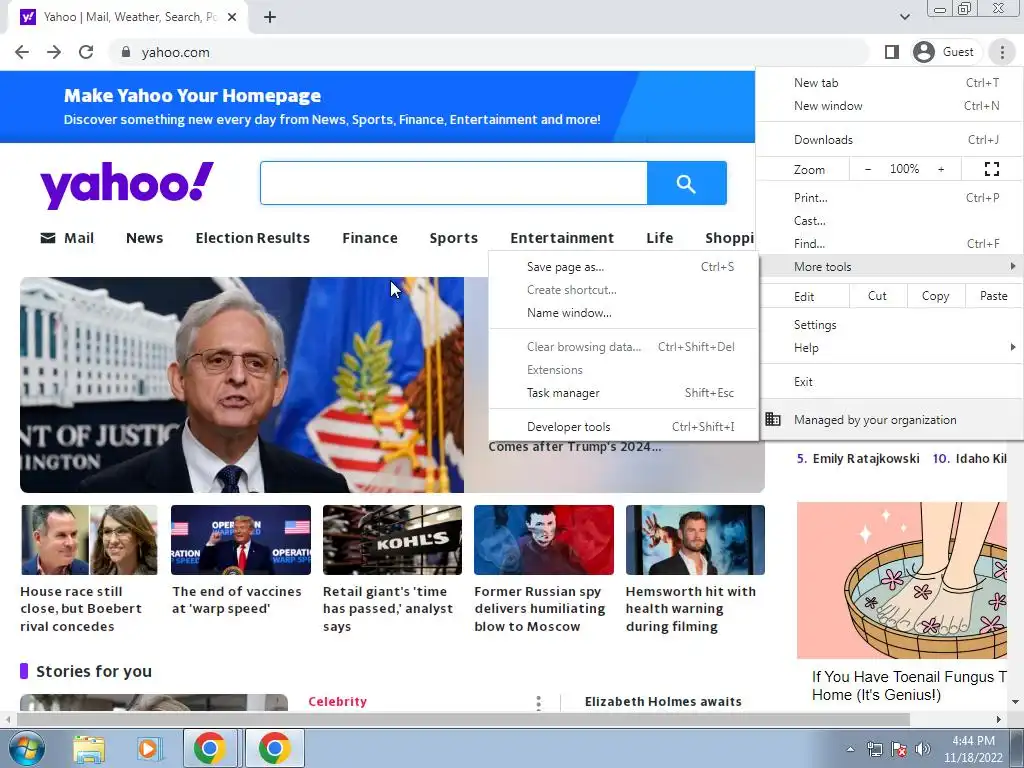This screenshot has width=1024, height=768.
Task: Click the Managed by your organization item
Action: (x=889, y=420)
